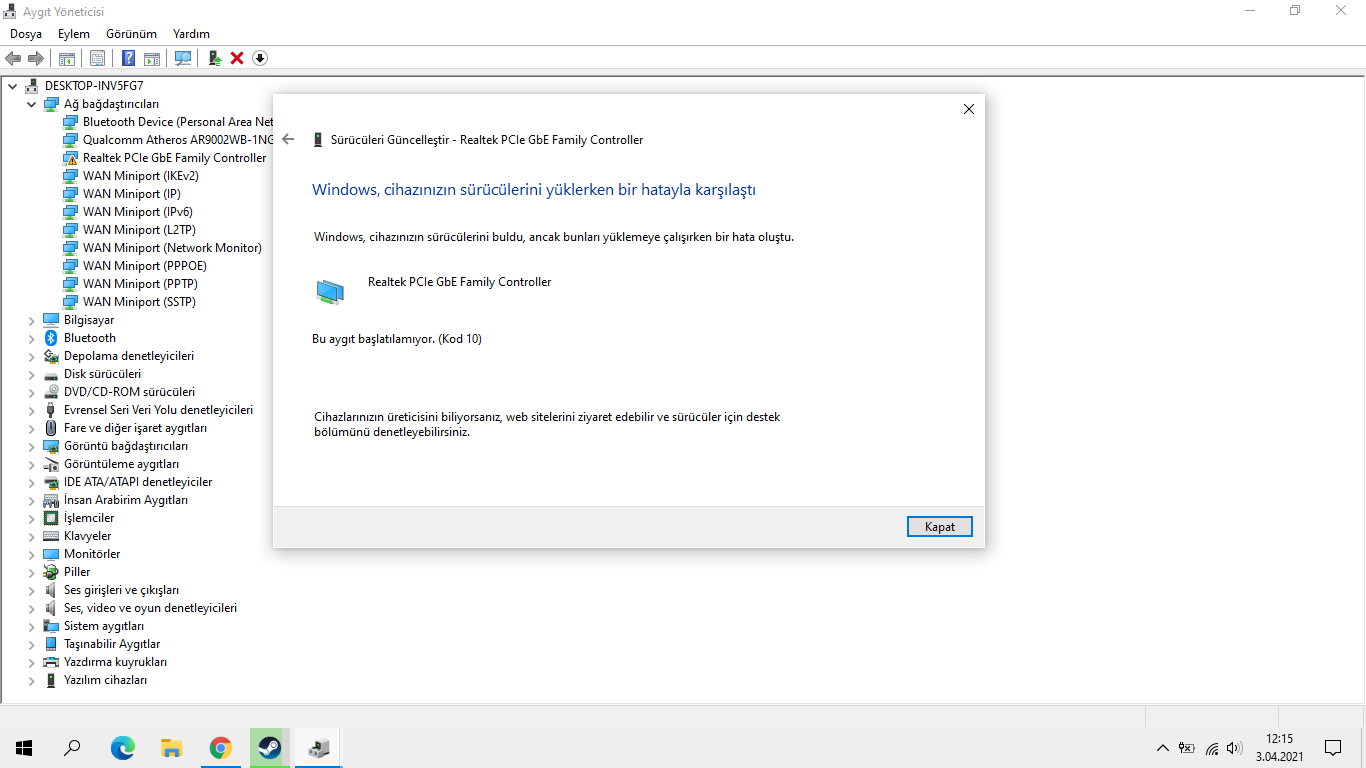
Task: Open the volume control in the system tray
Action: point(1234,748)
